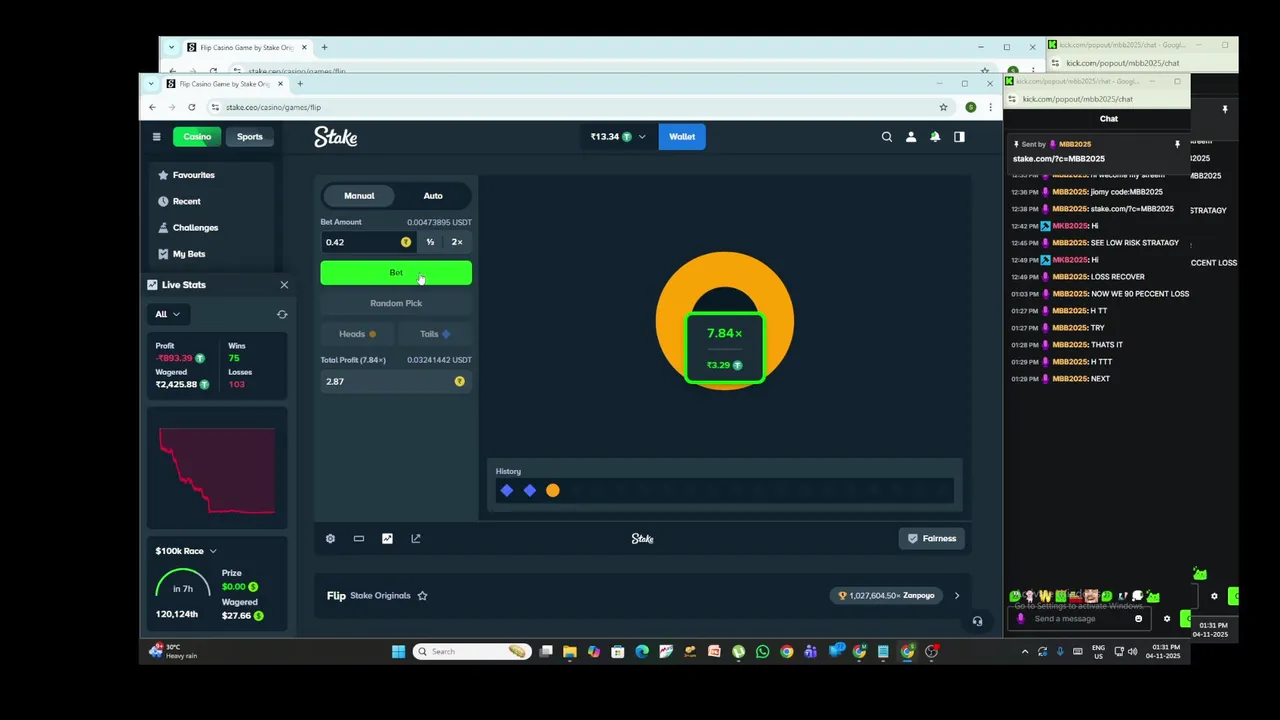This screenshot has height=720, width=1280.
Task: Click the Bet Amount input field
Action: [368, 242]
